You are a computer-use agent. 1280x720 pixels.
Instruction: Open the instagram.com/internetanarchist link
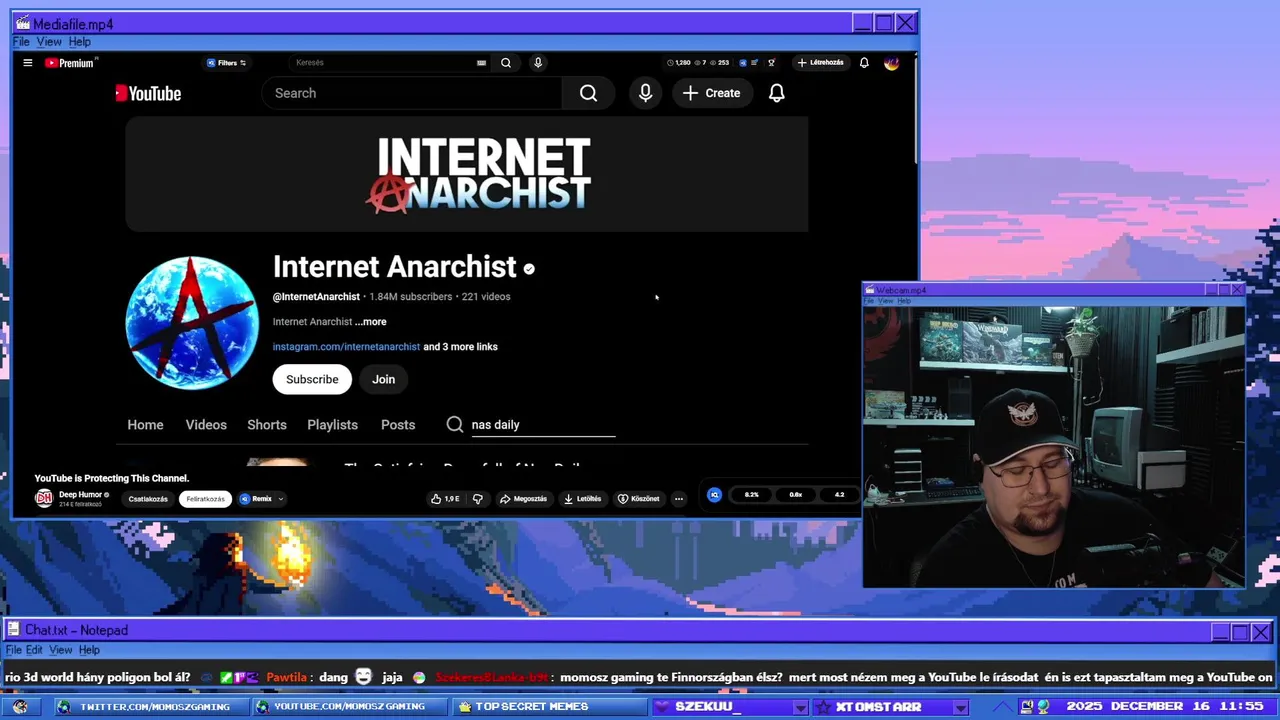(346, 347)
